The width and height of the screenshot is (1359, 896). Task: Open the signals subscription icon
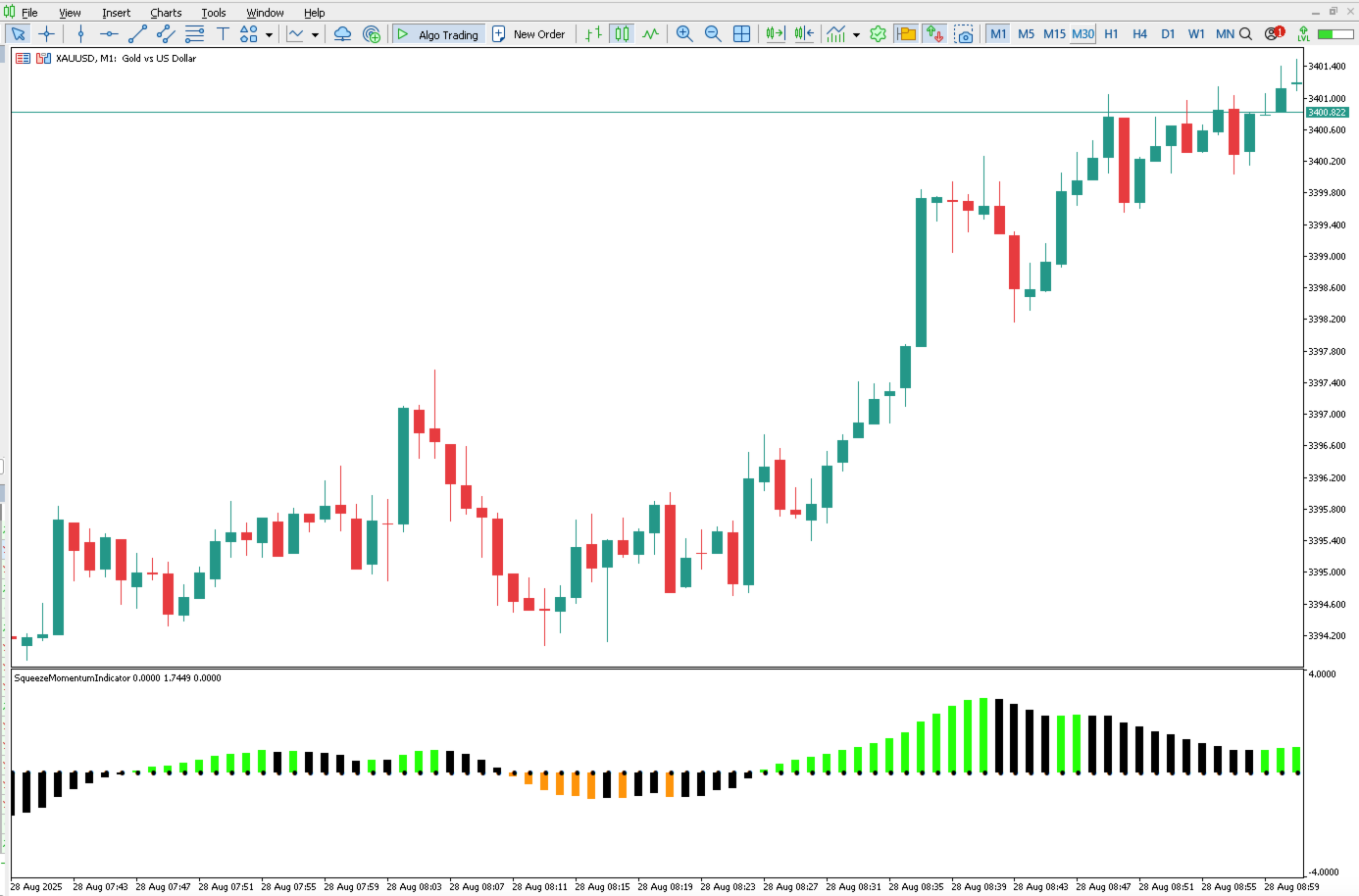click(371, 34)
